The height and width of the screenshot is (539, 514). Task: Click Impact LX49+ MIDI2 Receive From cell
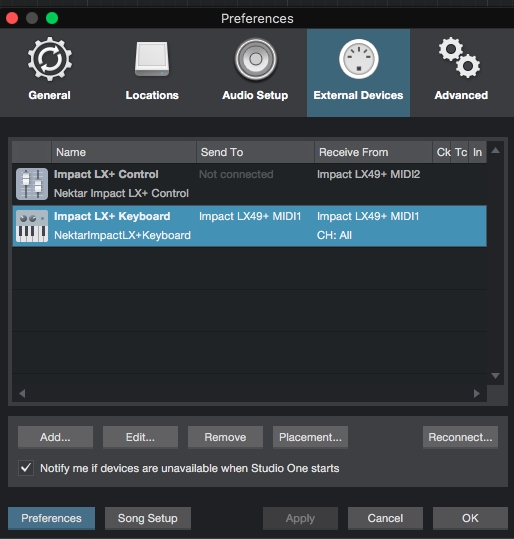point(369,174)
